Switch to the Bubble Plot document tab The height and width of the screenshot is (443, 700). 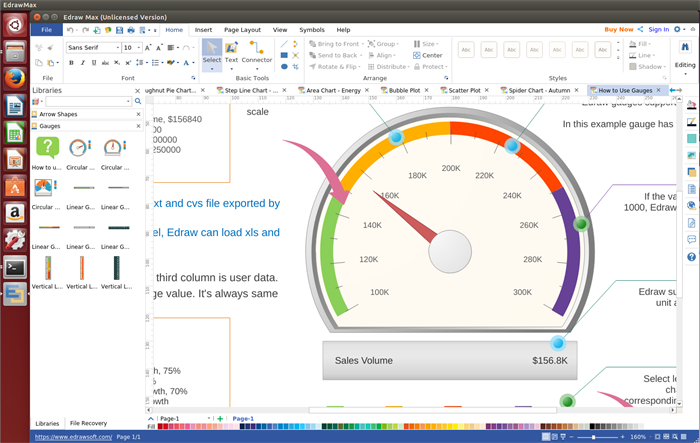406,90
